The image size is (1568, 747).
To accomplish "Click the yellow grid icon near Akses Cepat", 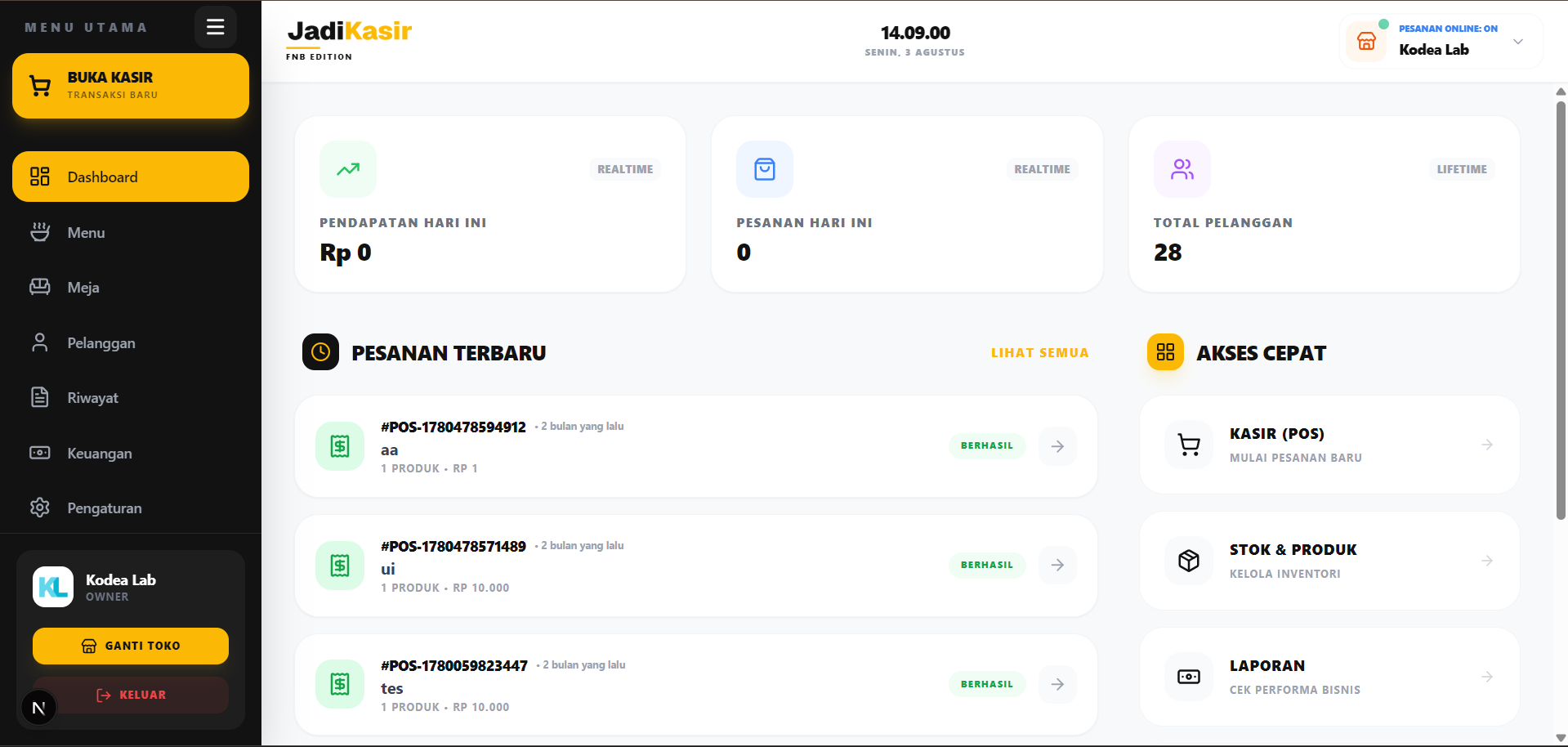I will [1165, 352].
